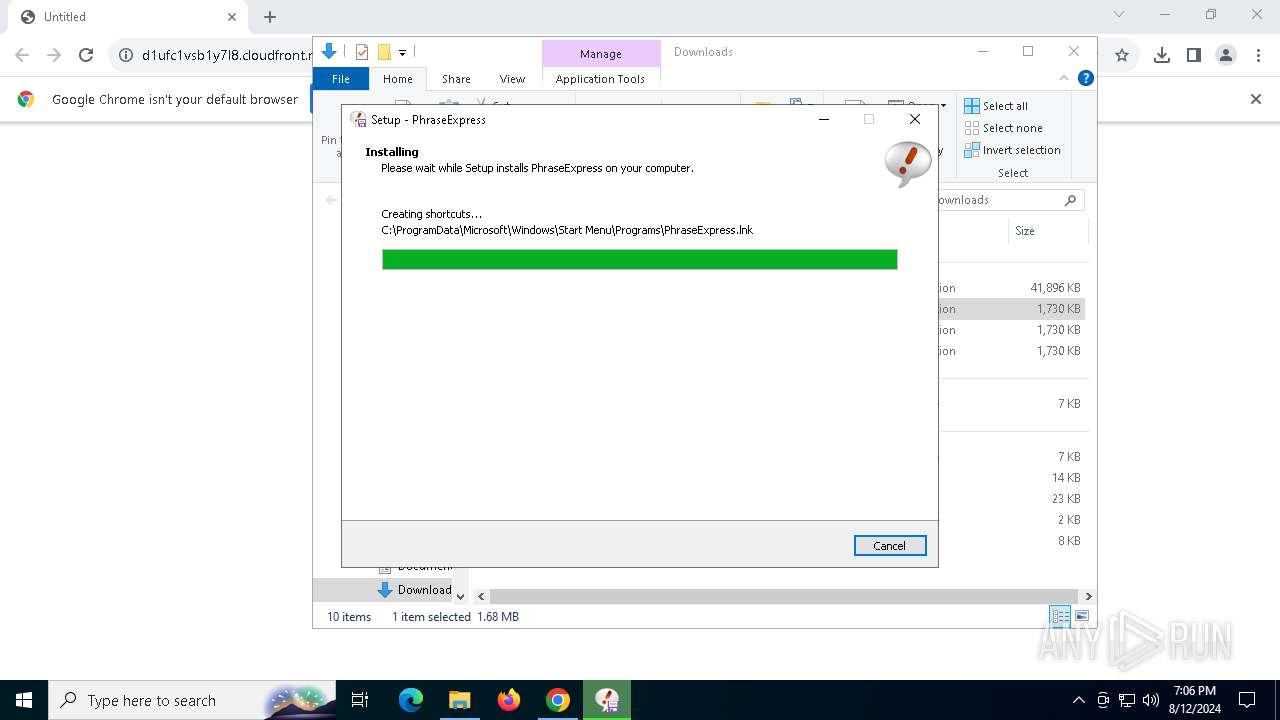Open the Share ribbon tab
1280x720 pixels.
tap(456, 79)
